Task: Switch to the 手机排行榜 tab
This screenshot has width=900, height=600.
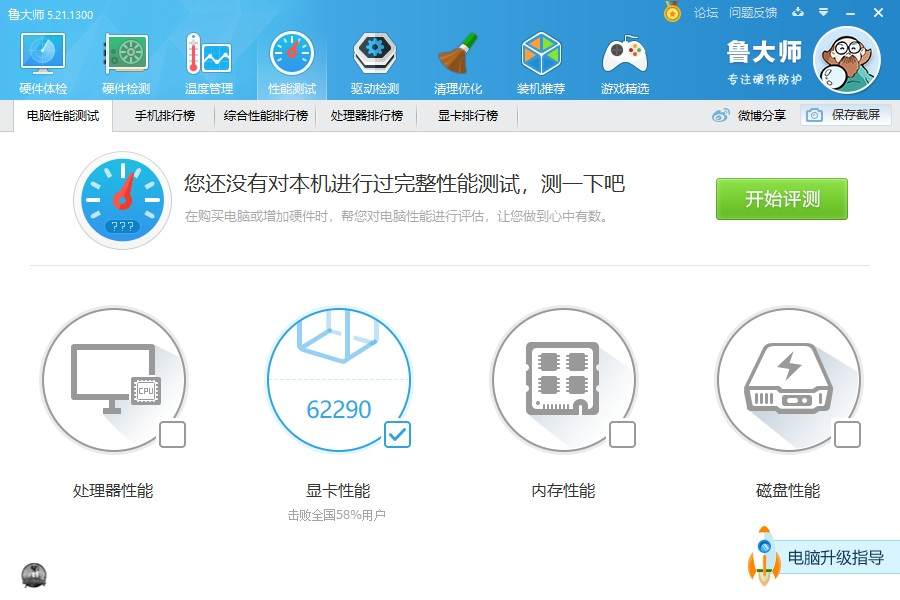Action: pos(165,115)
